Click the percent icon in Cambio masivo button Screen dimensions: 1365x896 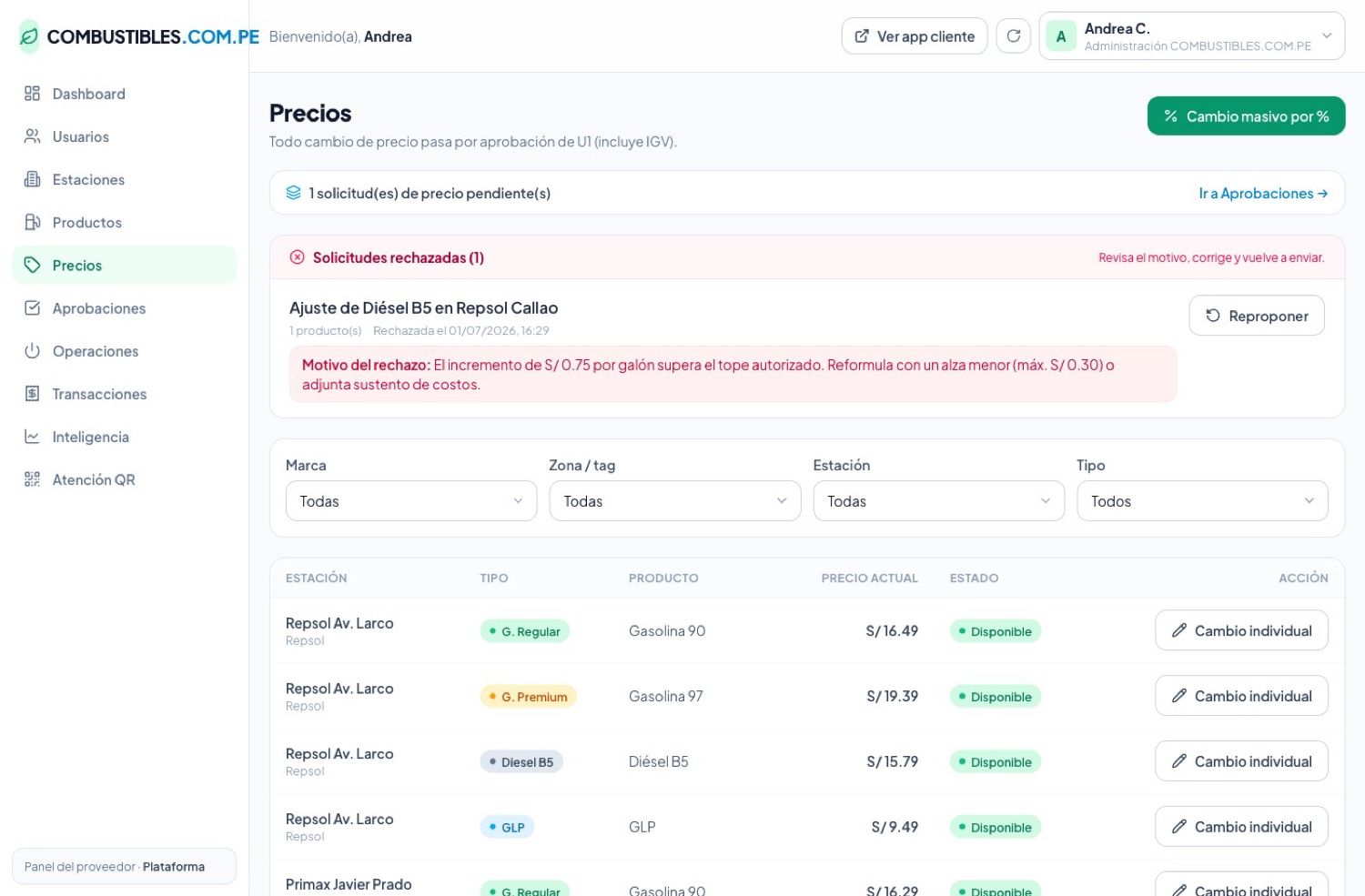1170,116
